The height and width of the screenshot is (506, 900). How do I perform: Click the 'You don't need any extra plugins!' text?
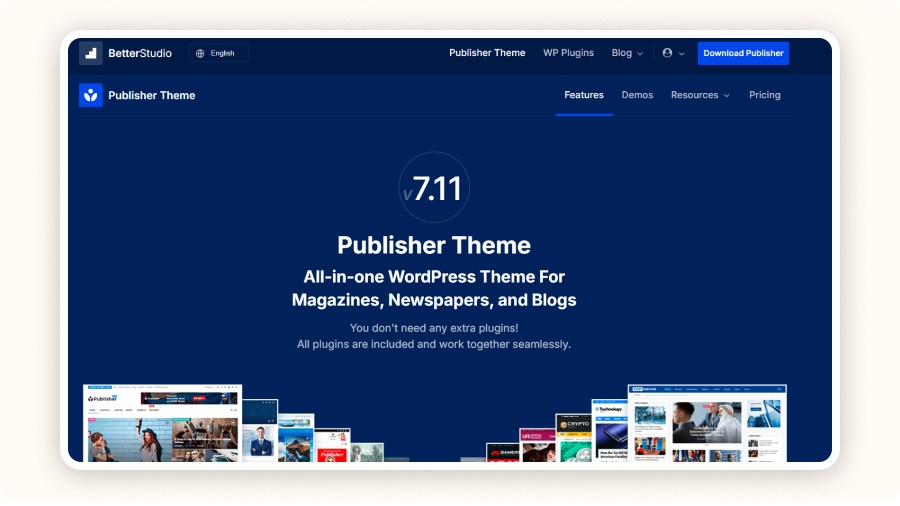(434, 328)
